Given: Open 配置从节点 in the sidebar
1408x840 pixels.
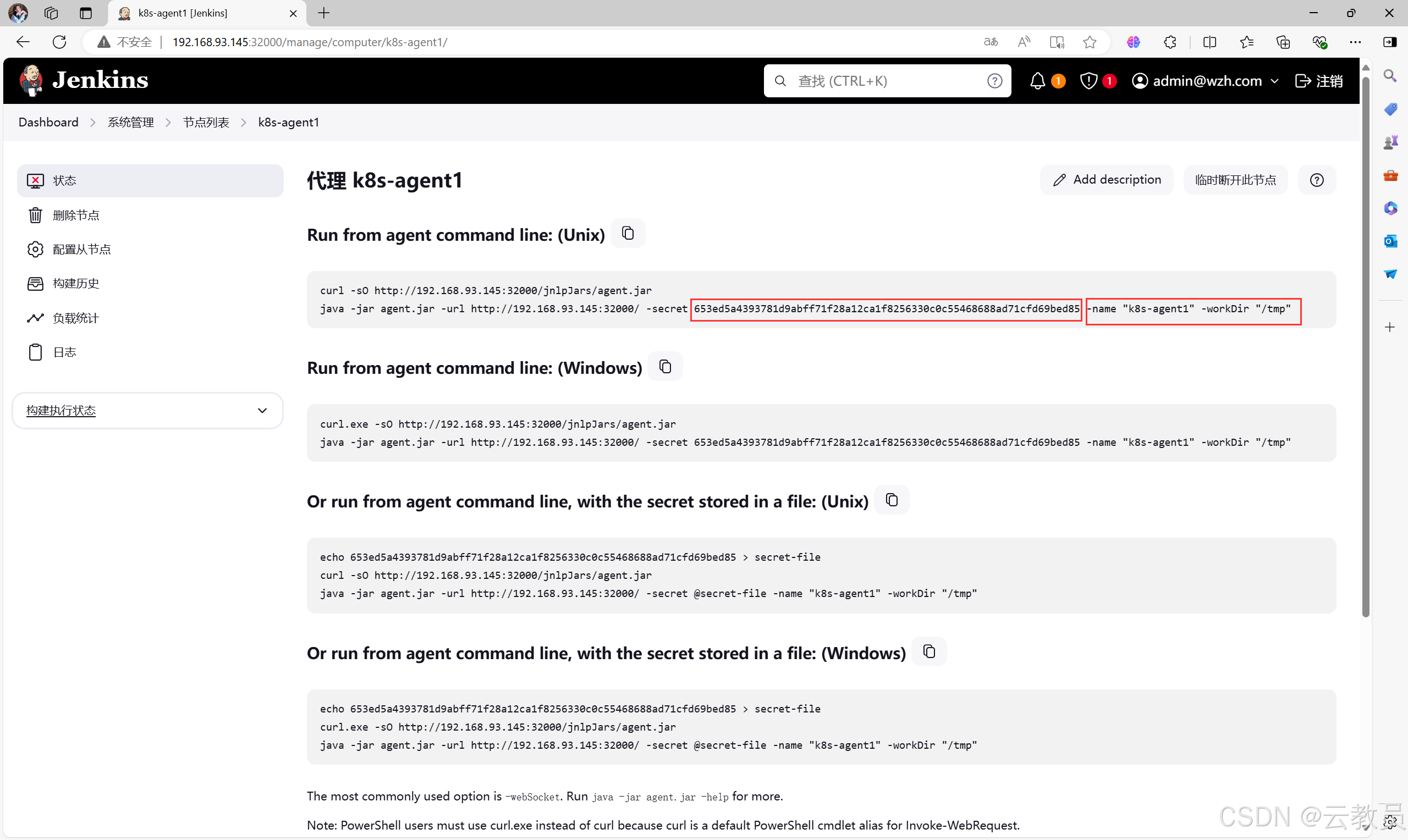Looking at the screenshot, I should tap(150, 249).
